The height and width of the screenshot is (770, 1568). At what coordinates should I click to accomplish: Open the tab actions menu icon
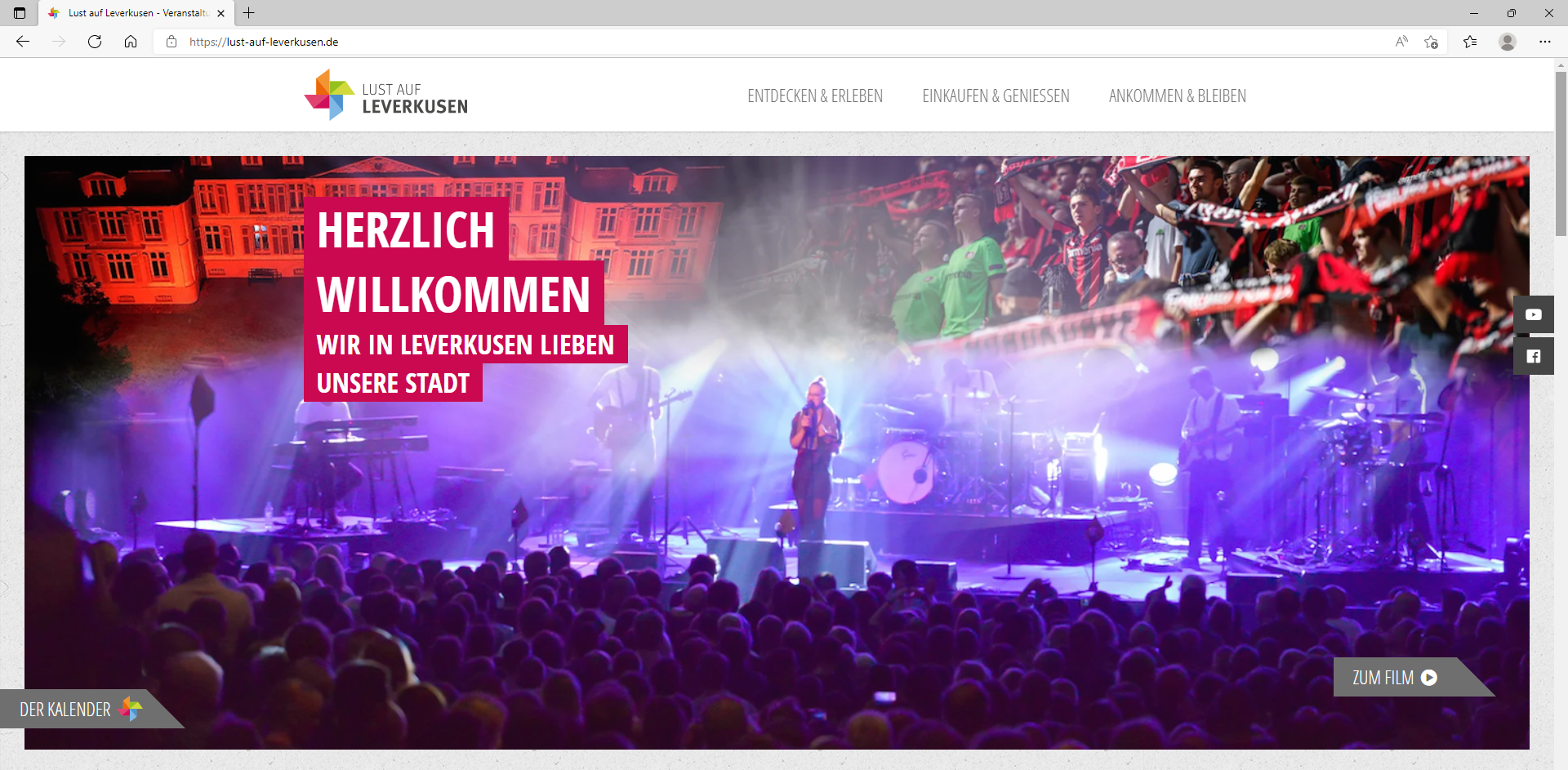pyautogui.click(x=20, y=13)
